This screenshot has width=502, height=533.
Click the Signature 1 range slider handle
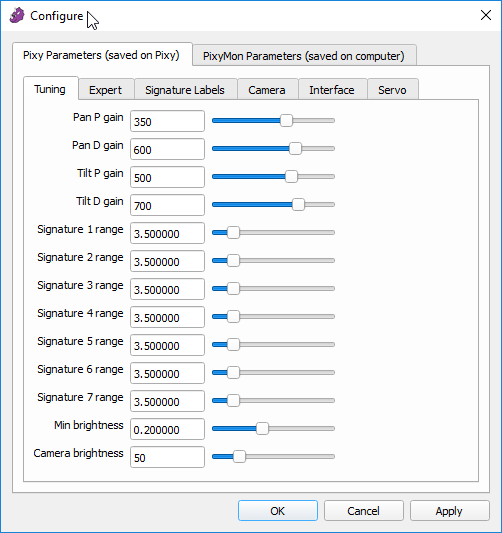pyautogui.click(x=233, y=233)
